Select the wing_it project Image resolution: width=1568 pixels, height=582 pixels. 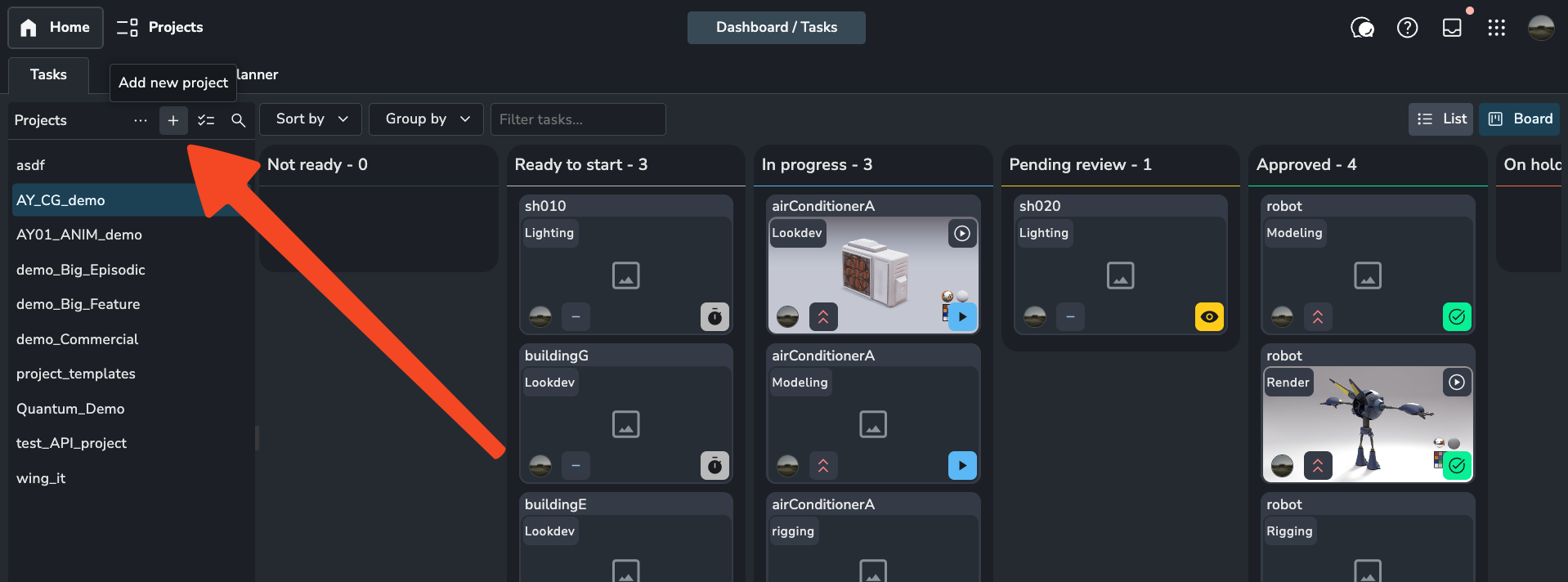pyautogui.click(x=131, y=478)
